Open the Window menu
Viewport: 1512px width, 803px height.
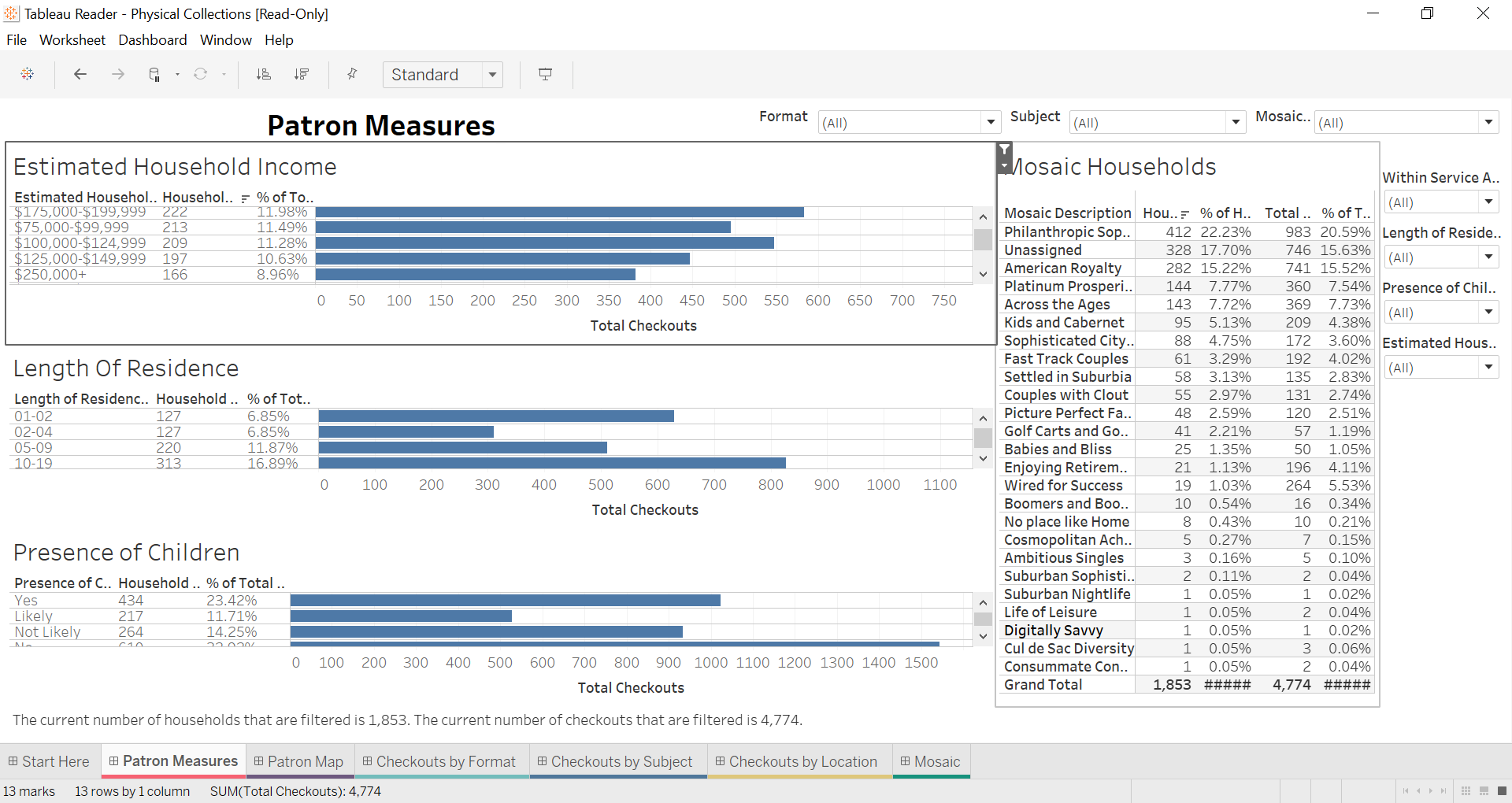click(x=226, y=40)
